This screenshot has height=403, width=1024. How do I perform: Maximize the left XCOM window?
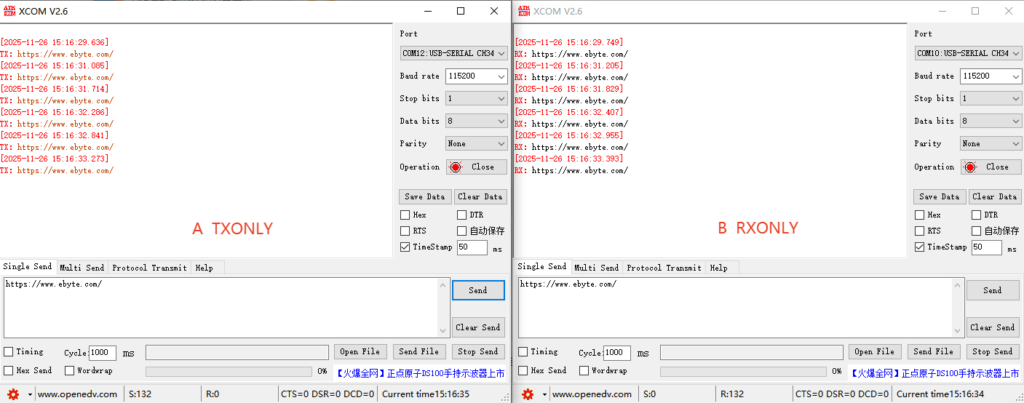[x=460, y=11]
